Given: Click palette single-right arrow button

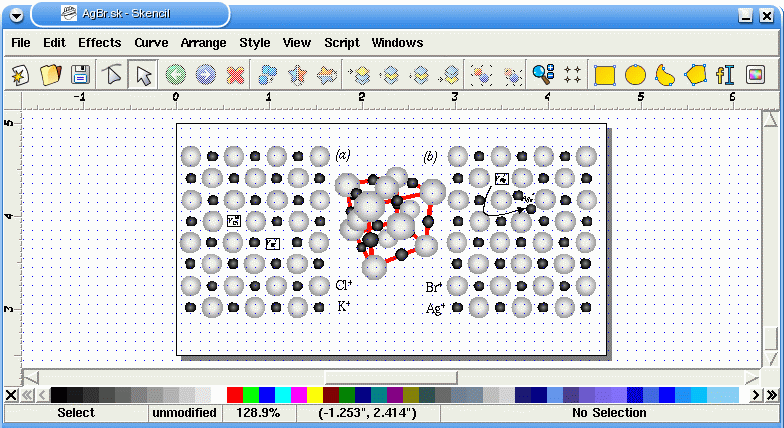Looking at the screenshot, I should point(756,395).
